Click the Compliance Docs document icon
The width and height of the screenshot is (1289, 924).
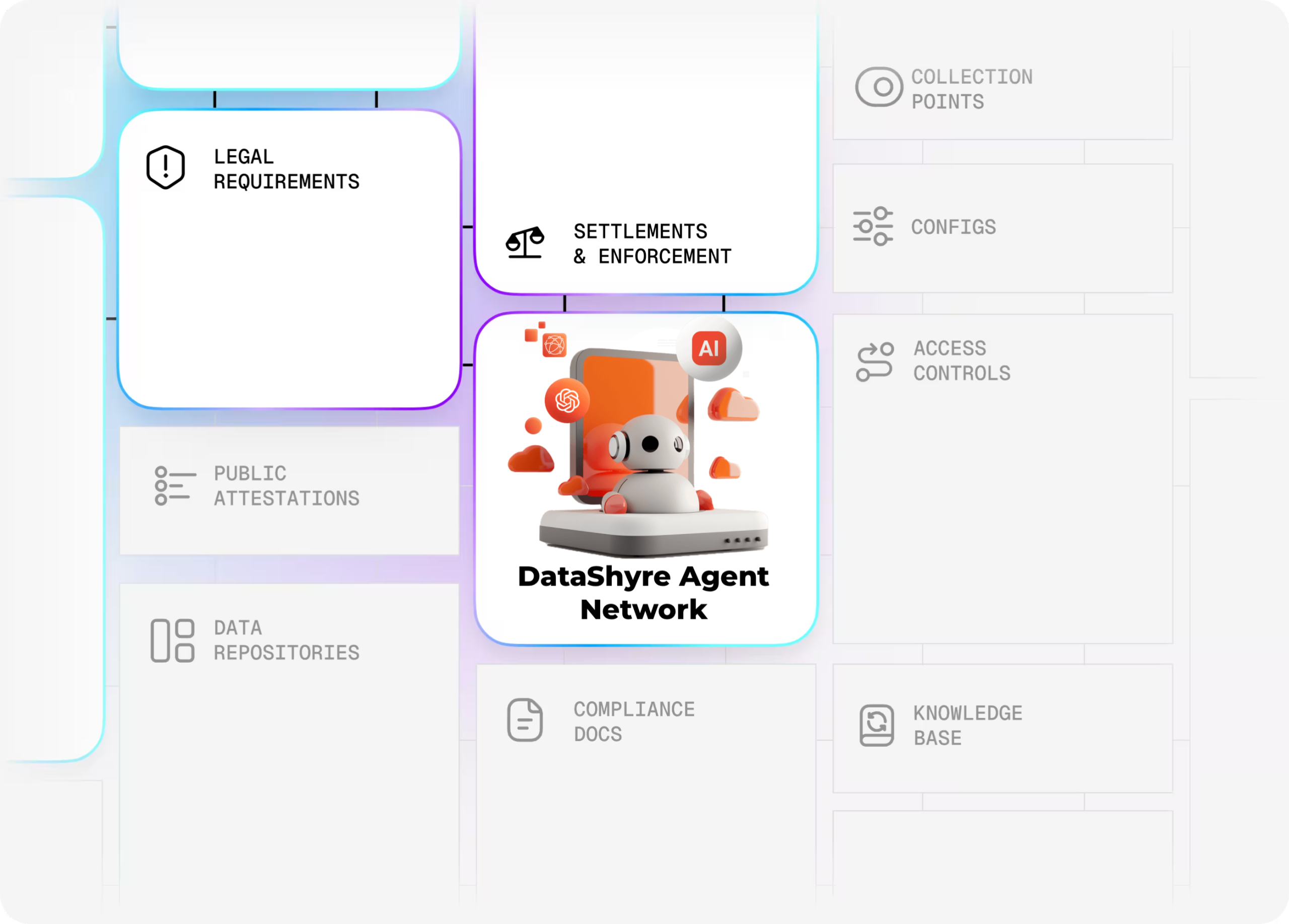(x=525, y=720)
